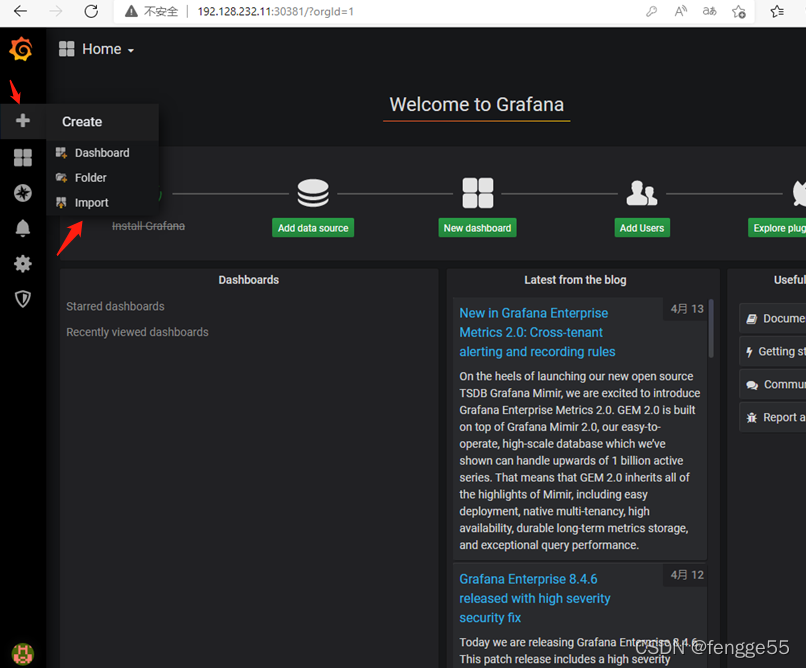Screen dimensions: 806x668
Task: Reload the page with refresh icon
Action: click(91, 11)
